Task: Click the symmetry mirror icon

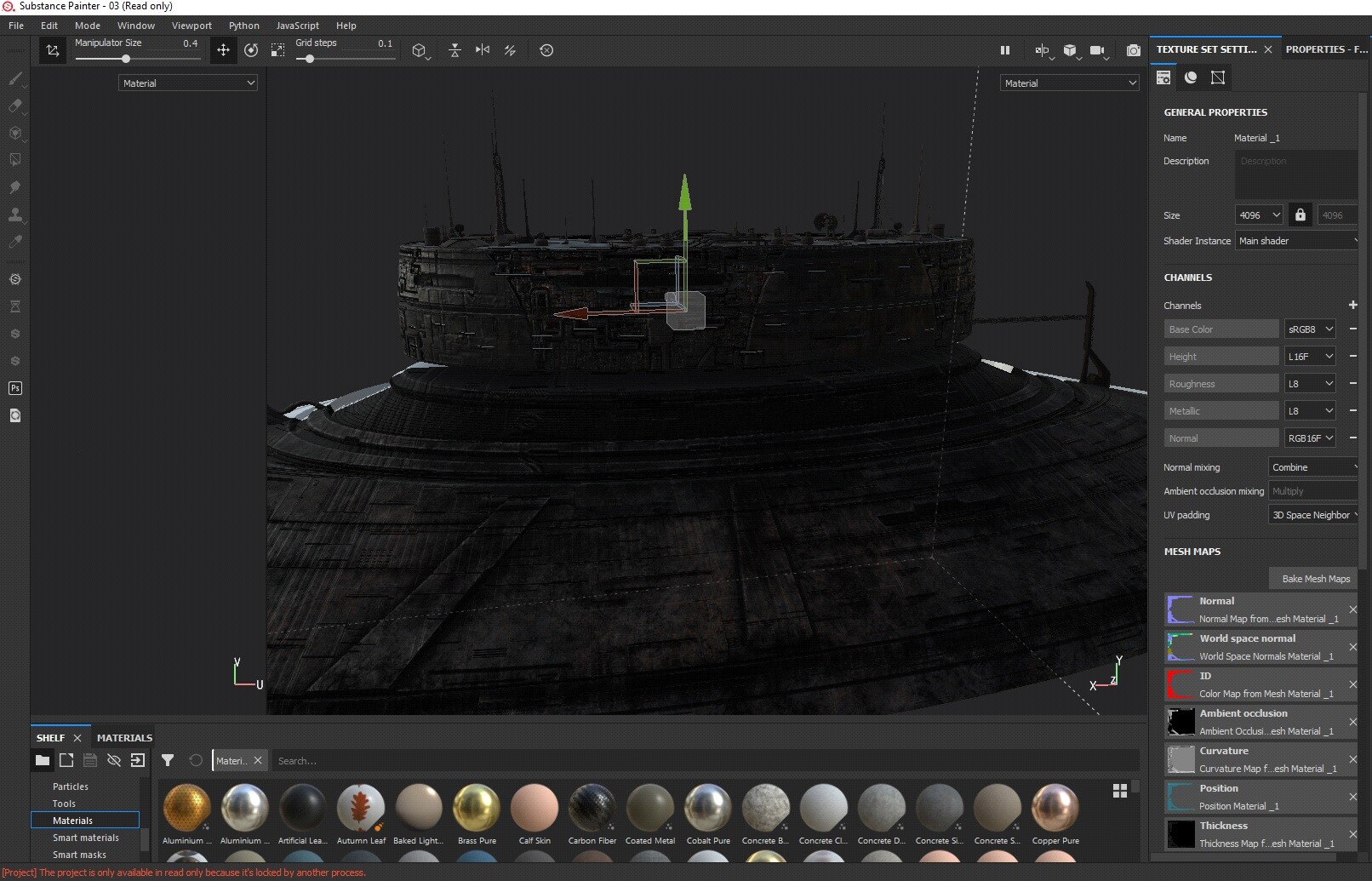Action: pyautogui.click(x=483, y=50)
